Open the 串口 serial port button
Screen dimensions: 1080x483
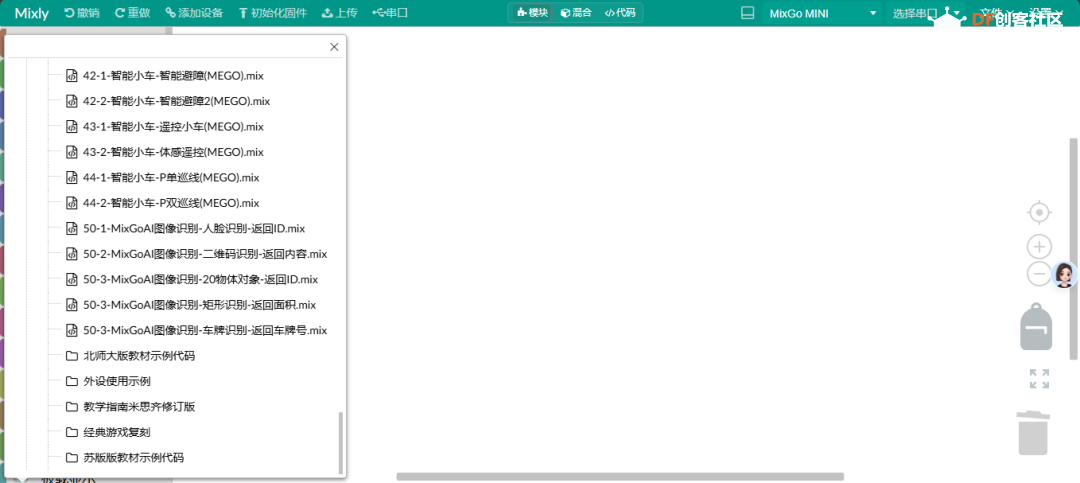(x=390, y=12)
